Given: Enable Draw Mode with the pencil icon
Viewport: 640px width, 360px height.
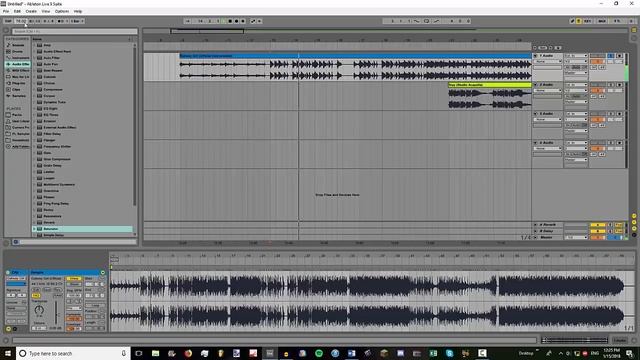Looking at the screenshot, I should [572, 21].
